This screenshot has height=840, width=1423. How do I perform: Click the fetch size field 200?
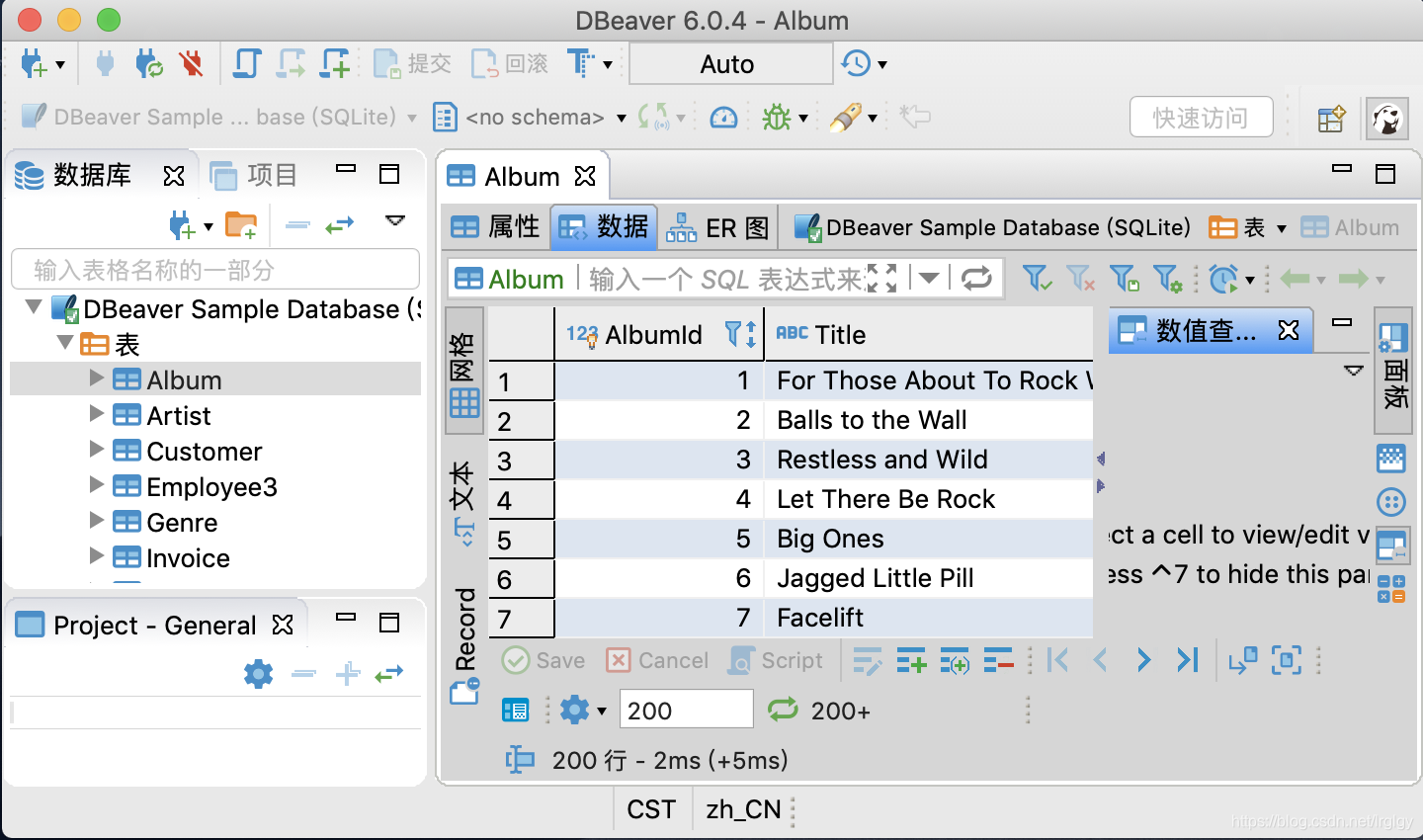[686, 710]
